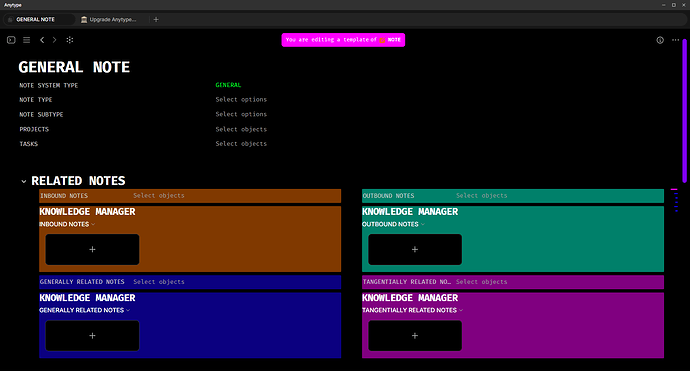This screenshot has height=371, width=690.
Task: Collapse the RELATED NOTES section
Action: point(24,181)
